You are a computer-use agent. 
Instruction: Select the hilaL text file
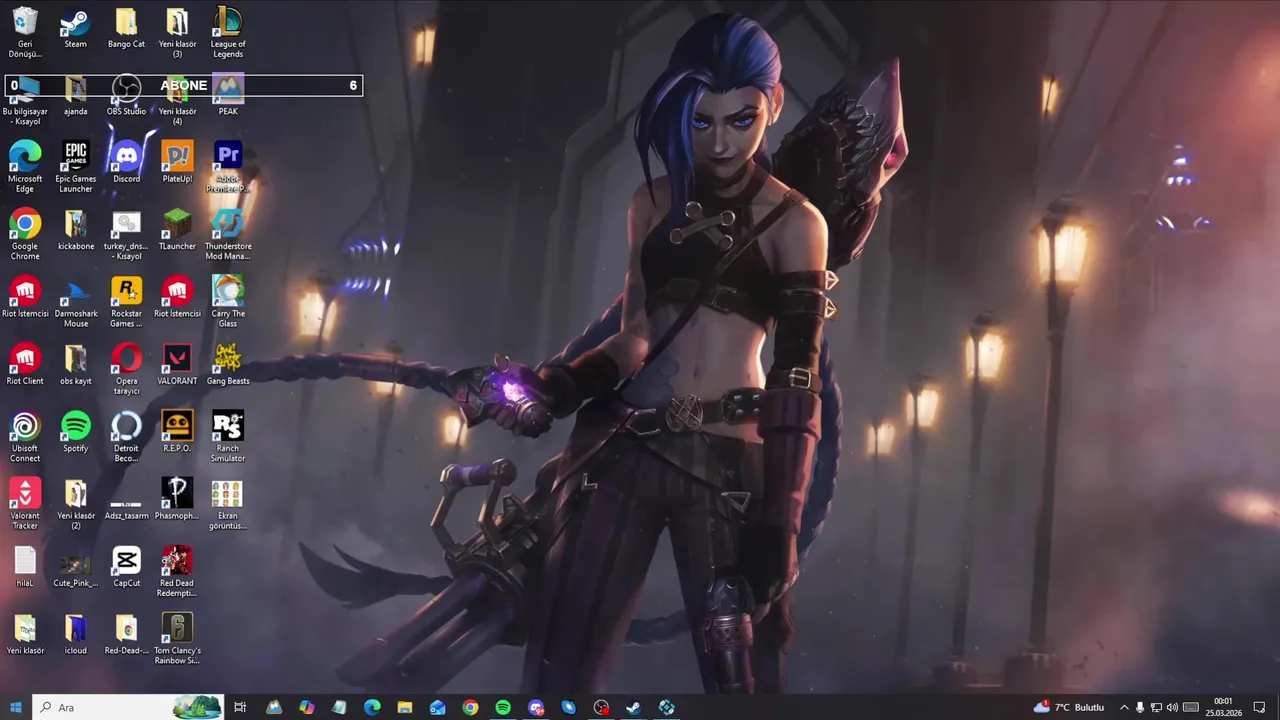coord(25,567)
